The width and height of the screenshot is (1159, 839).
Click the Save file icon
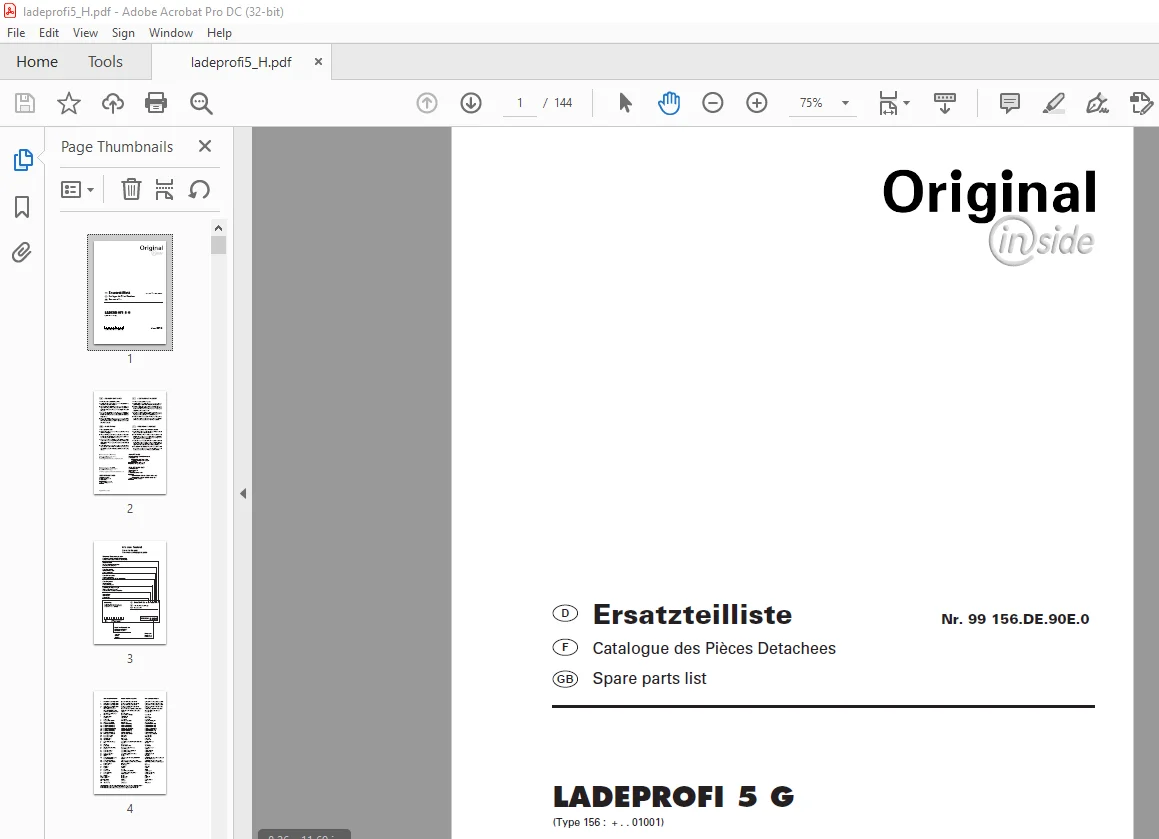(x=25, y=103)
